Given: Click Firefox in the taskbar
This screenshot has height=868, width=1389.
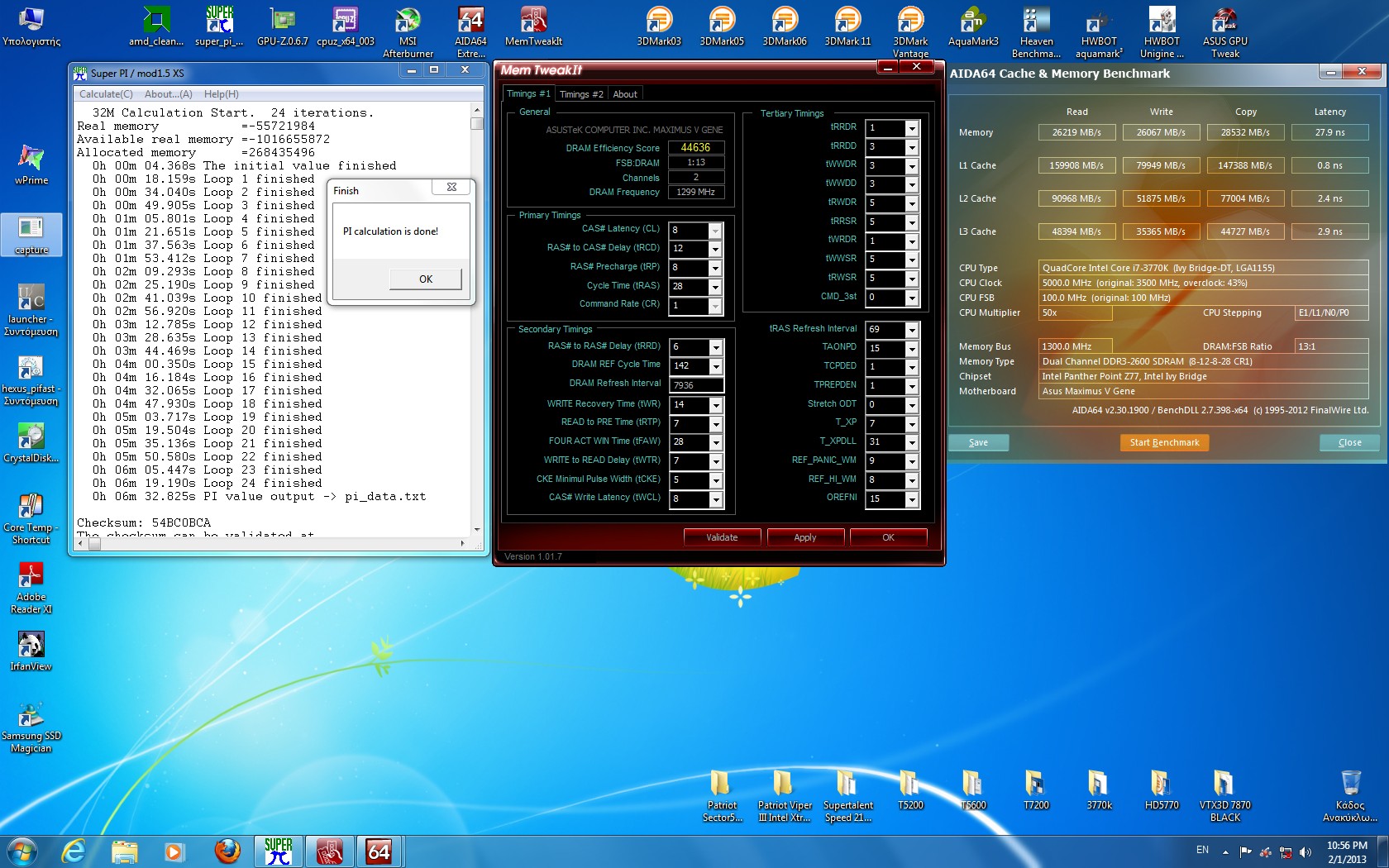Looking at the screenshot, I should 227,851.
